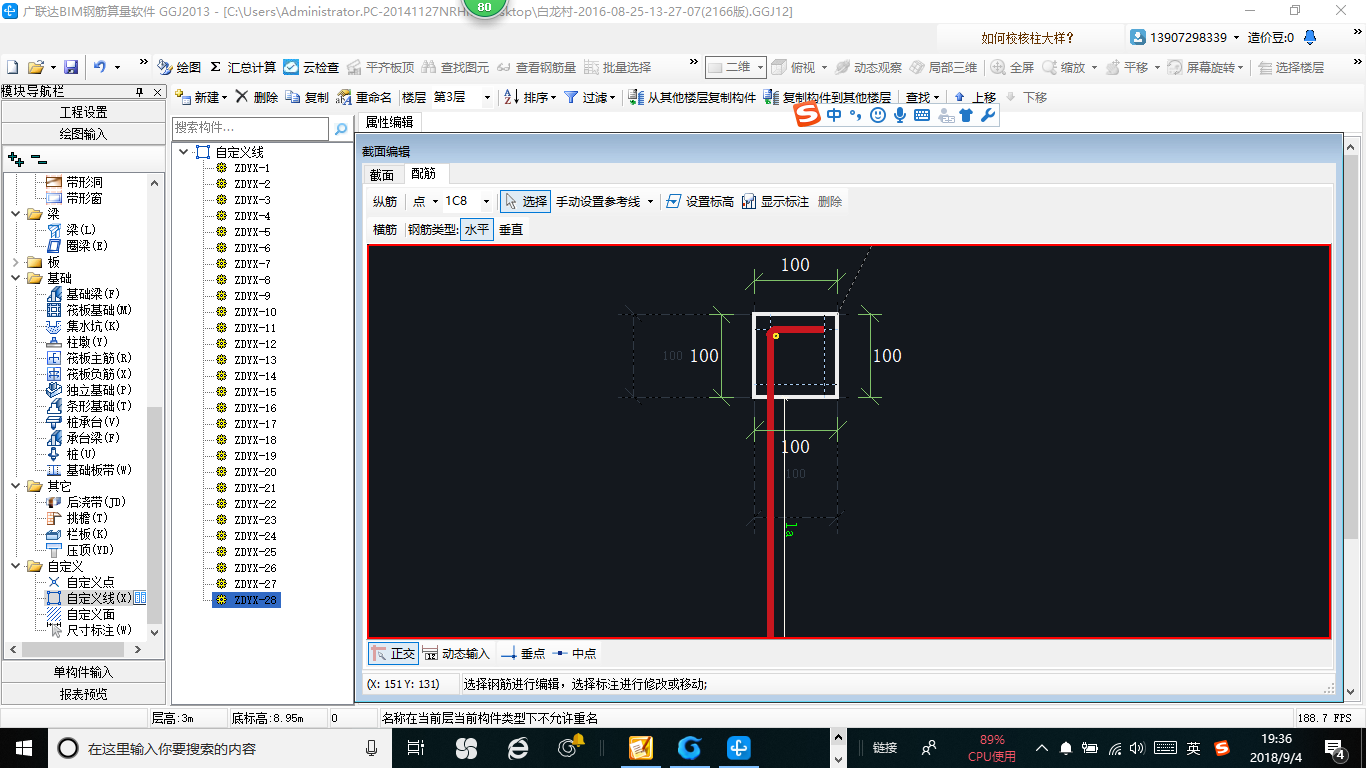Click the 造价豆:0 account link

pos(1270,38)
